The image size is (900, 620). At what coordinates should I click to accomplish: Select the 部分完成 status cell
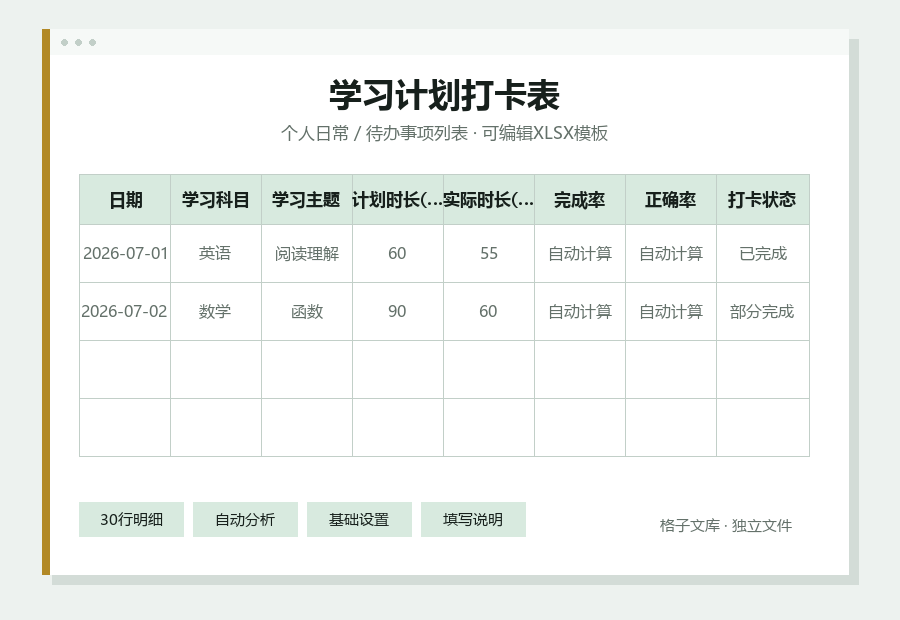pos(763,311)
